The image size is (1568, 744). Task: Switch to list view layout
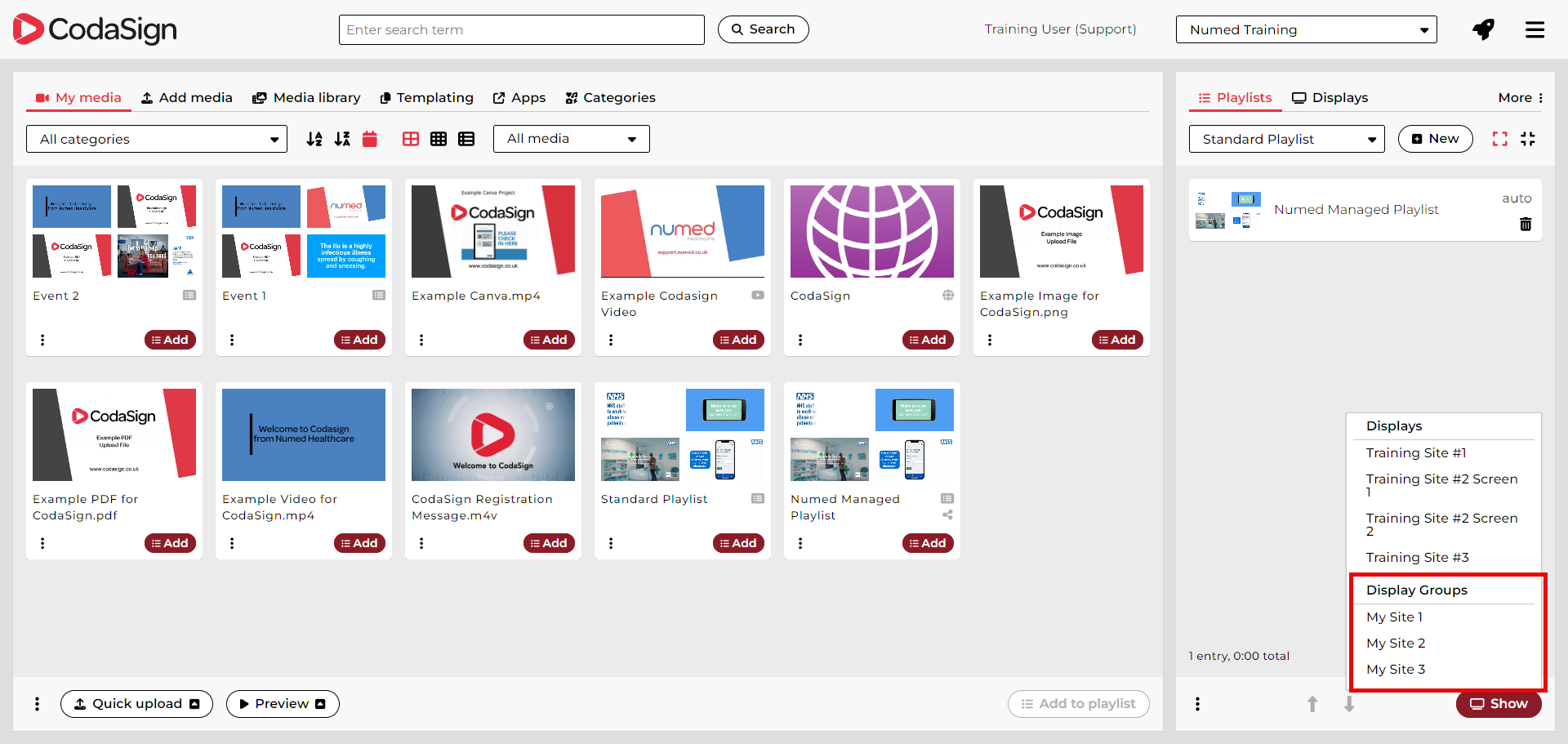pos(466,139)
